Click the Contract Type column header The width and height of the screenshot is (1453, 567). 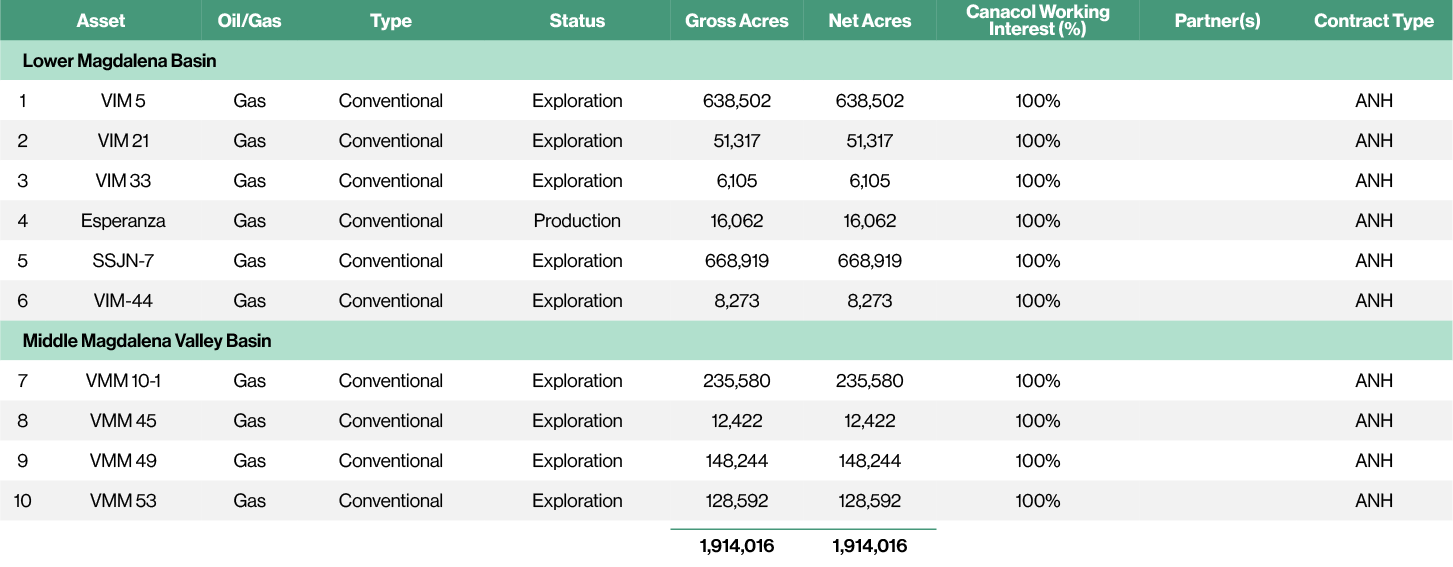1373,21
